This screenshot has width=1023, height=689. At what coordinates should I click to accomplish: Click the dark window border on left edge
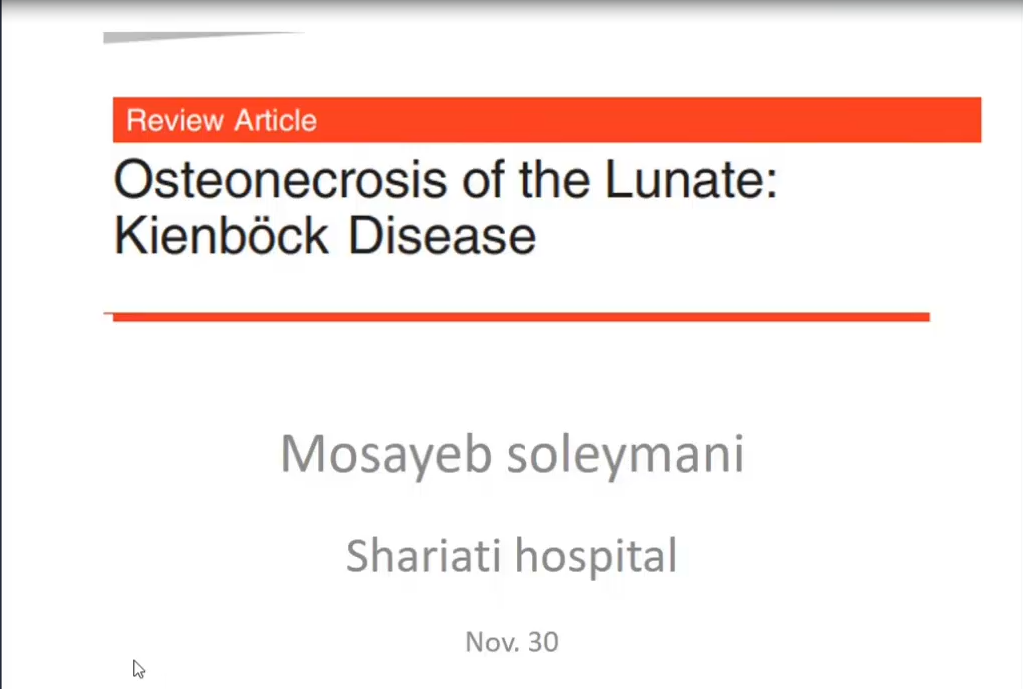click(x=1, y=344)
